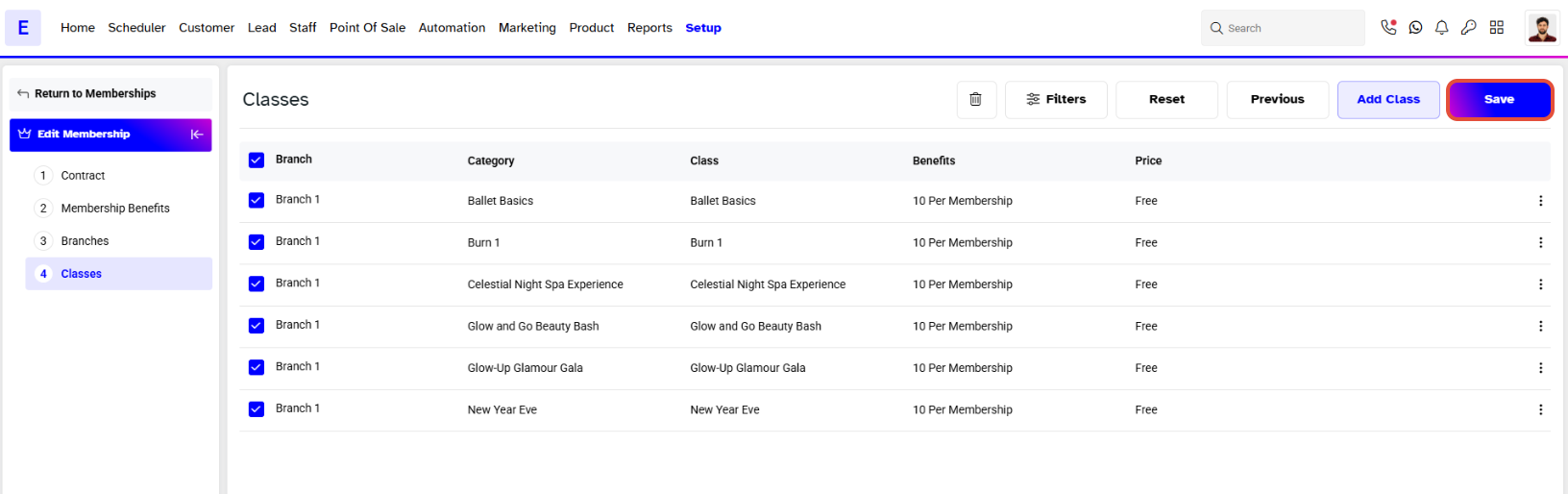The image size is (1568, 494).
Task: Open options menu for Burn 1 row
Action: coord(1540,243)
